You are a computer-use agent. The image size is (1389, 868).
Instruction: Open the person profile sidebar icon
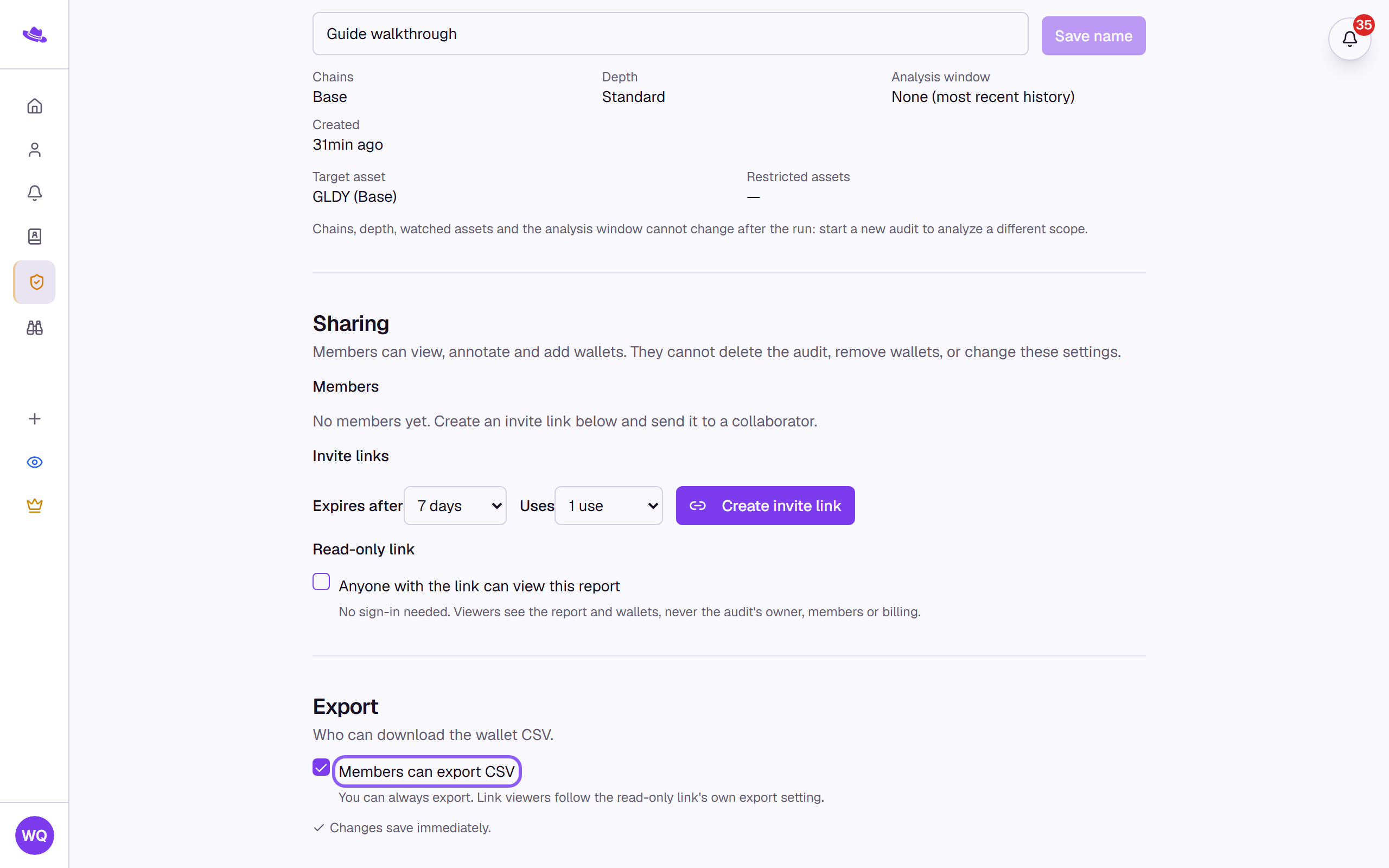click(x=34, y=150)
